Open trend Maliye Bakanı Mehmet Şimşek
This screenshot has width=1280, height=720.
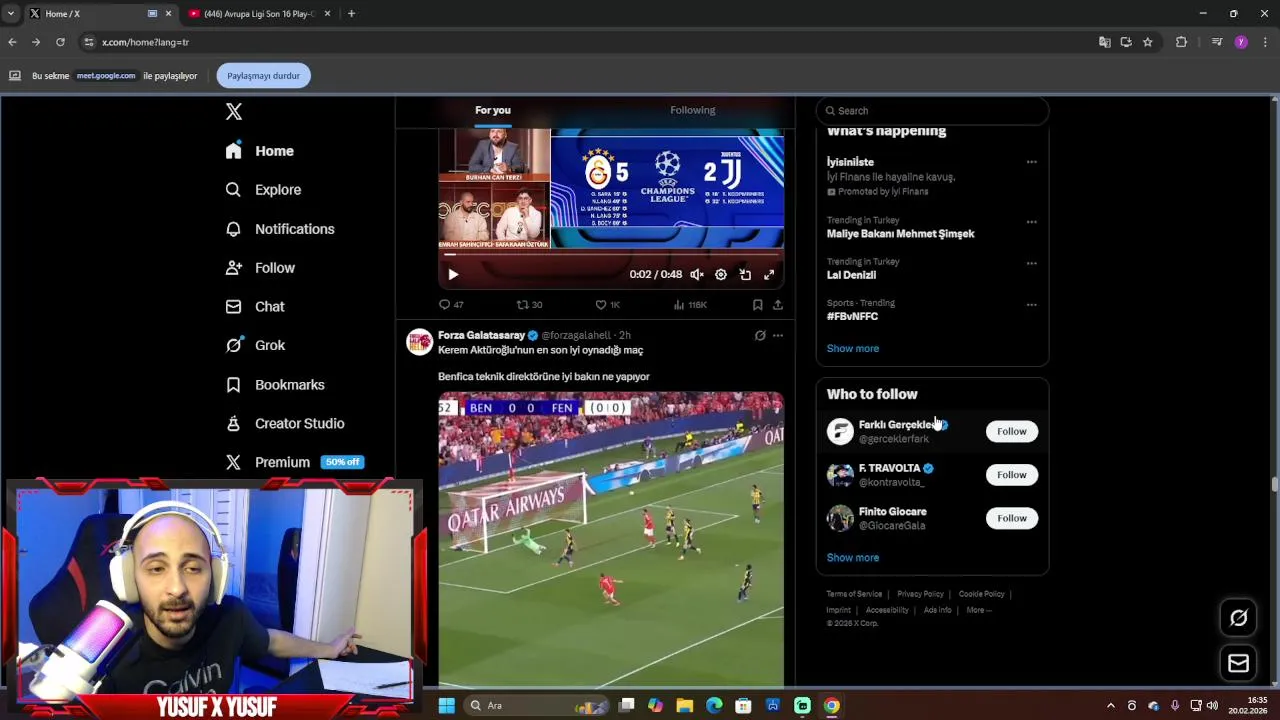tap(900, 234)
